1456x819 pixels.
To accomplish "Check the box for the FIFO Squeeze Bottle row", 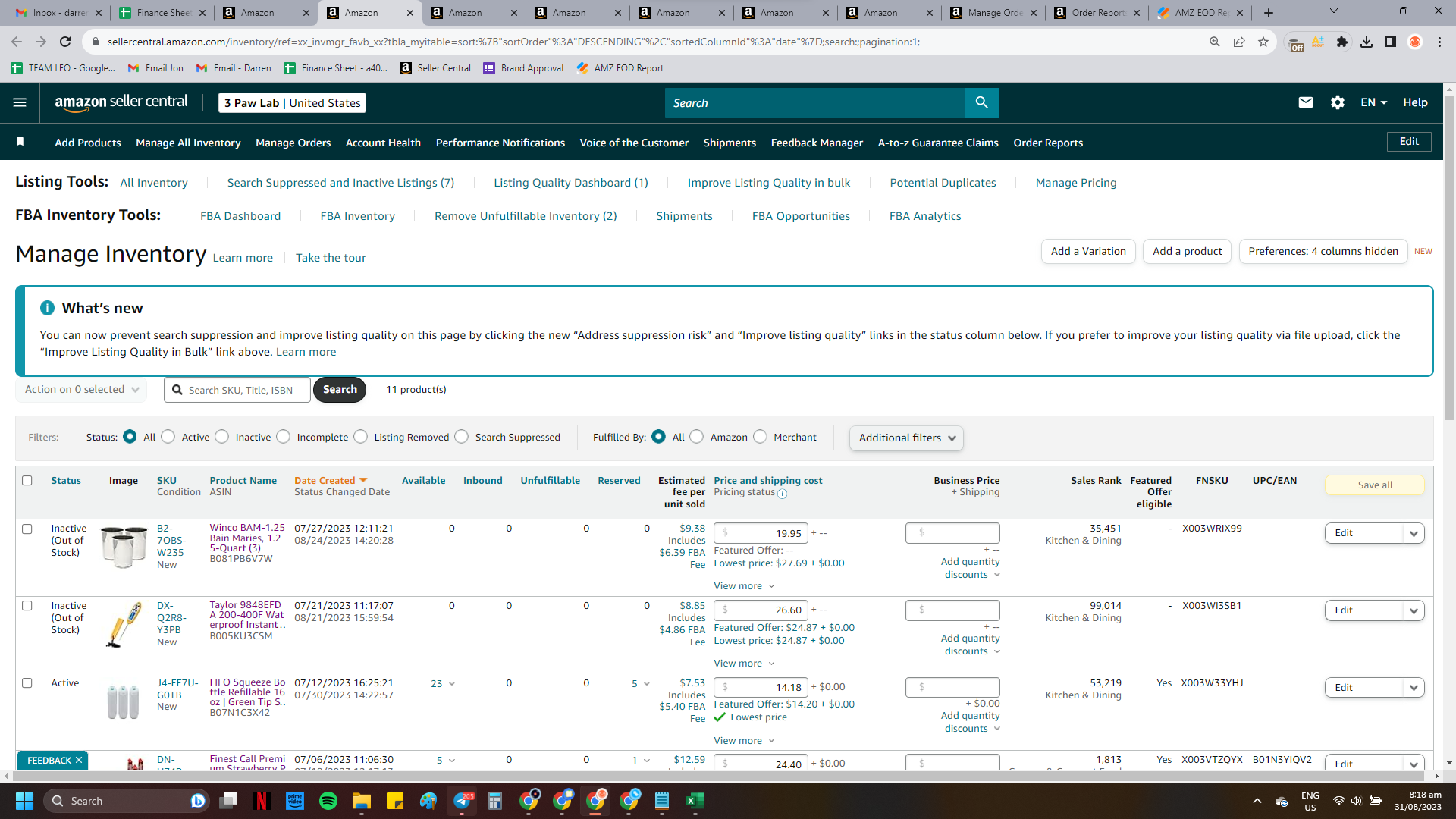I will pos(27,683).
